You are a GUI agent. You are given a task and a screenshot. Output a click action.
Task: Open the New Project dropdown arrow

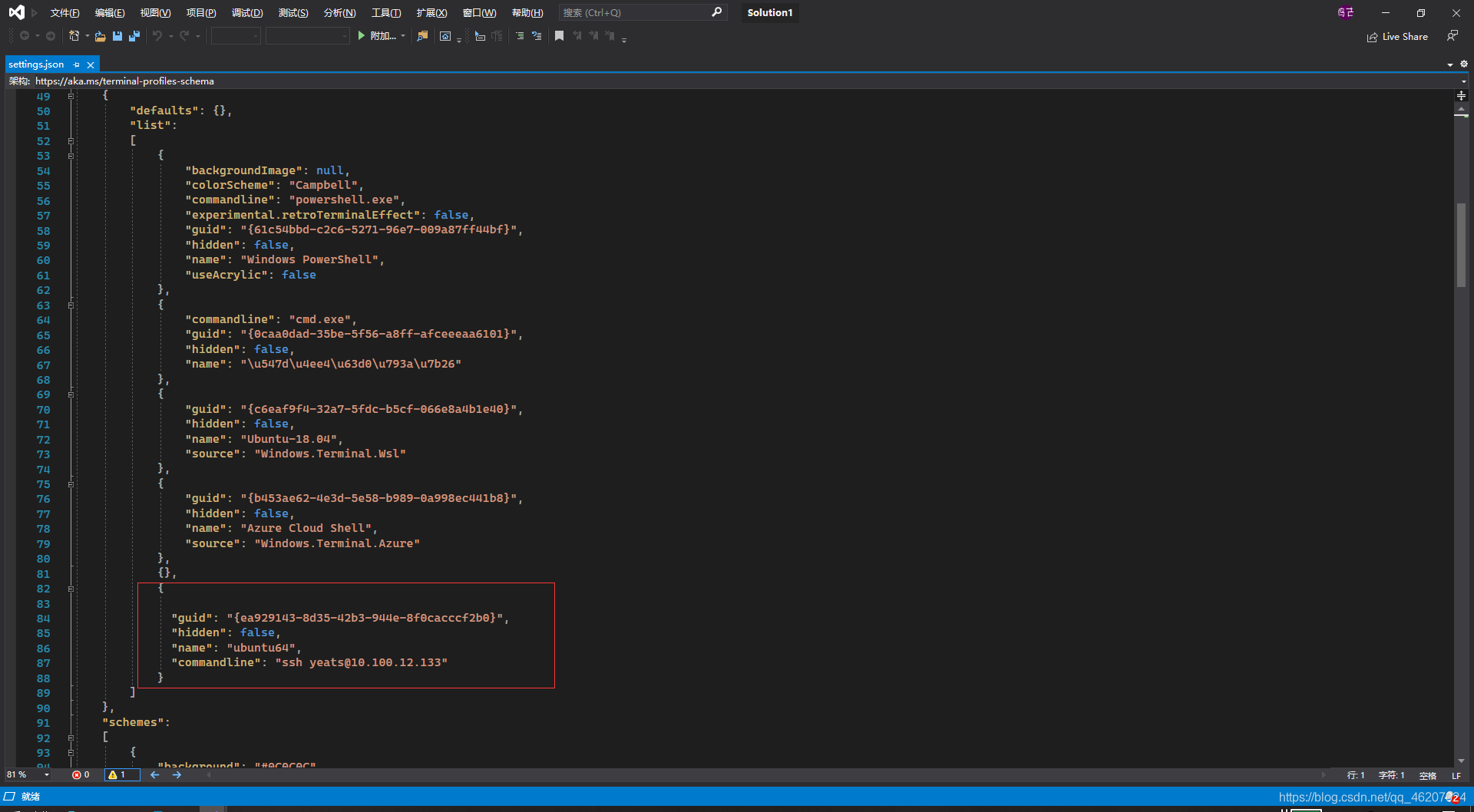[88, 36]
